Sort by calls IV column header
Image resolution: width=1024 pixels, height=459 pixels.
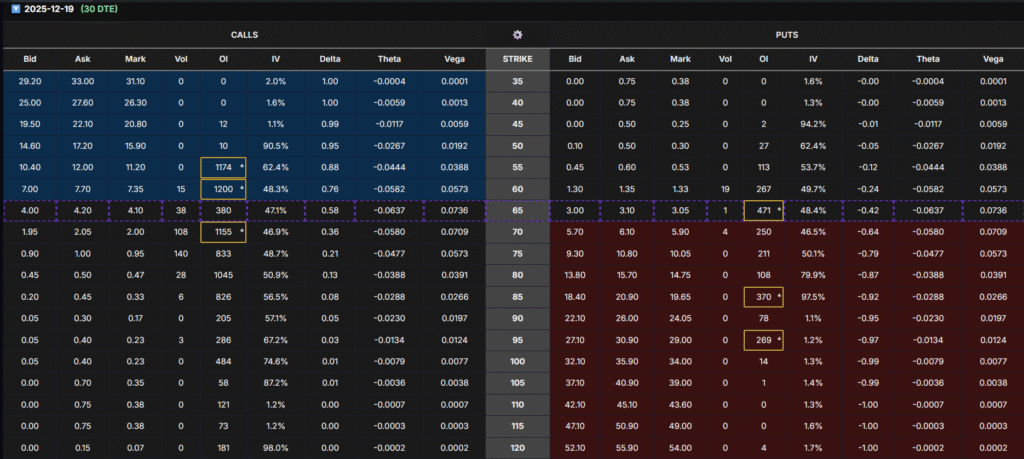tap(276, 59)
